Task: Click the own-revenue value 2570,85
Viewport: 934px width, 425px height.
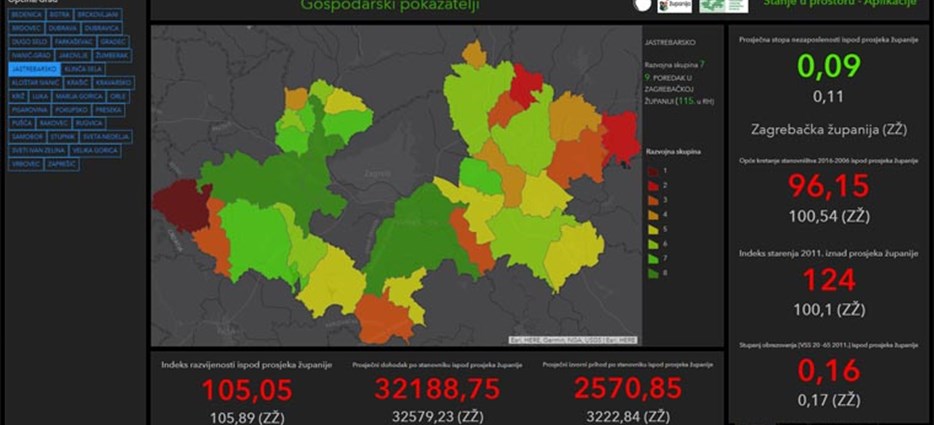Action: click(628, 389)
